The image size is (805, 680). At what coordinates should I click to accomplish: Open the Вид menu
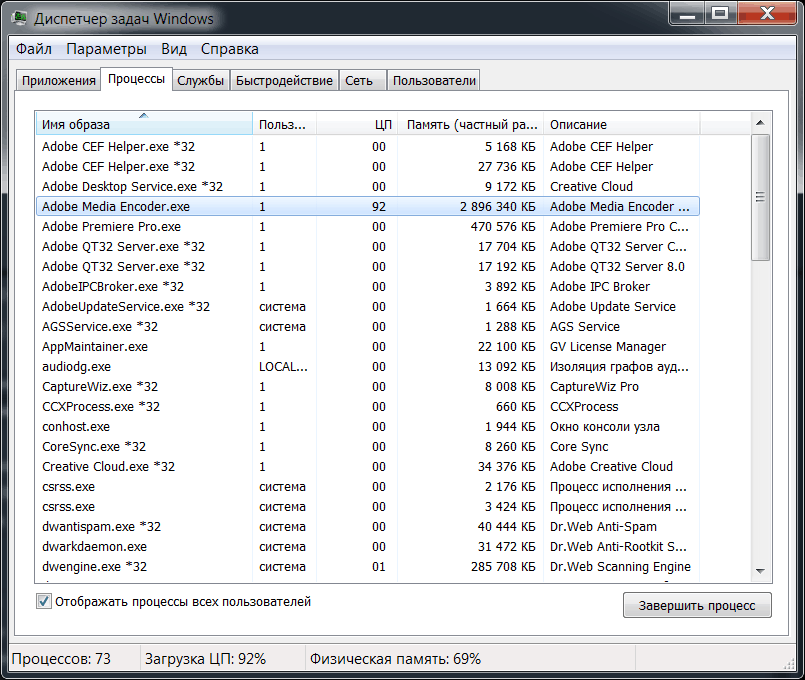click(x=174, y=49)
